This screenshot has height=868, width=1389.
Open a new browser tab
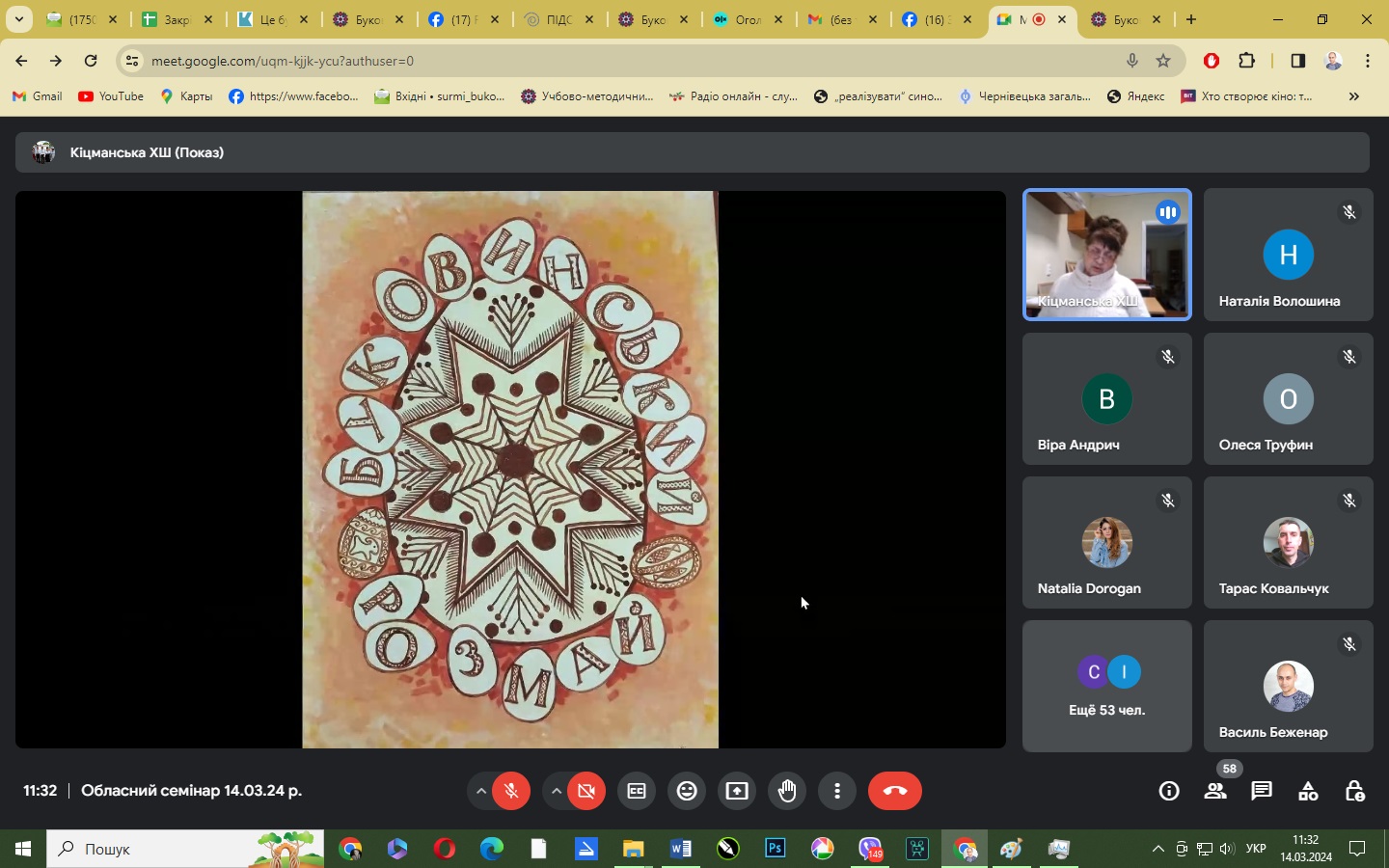tap(1191, 19)
